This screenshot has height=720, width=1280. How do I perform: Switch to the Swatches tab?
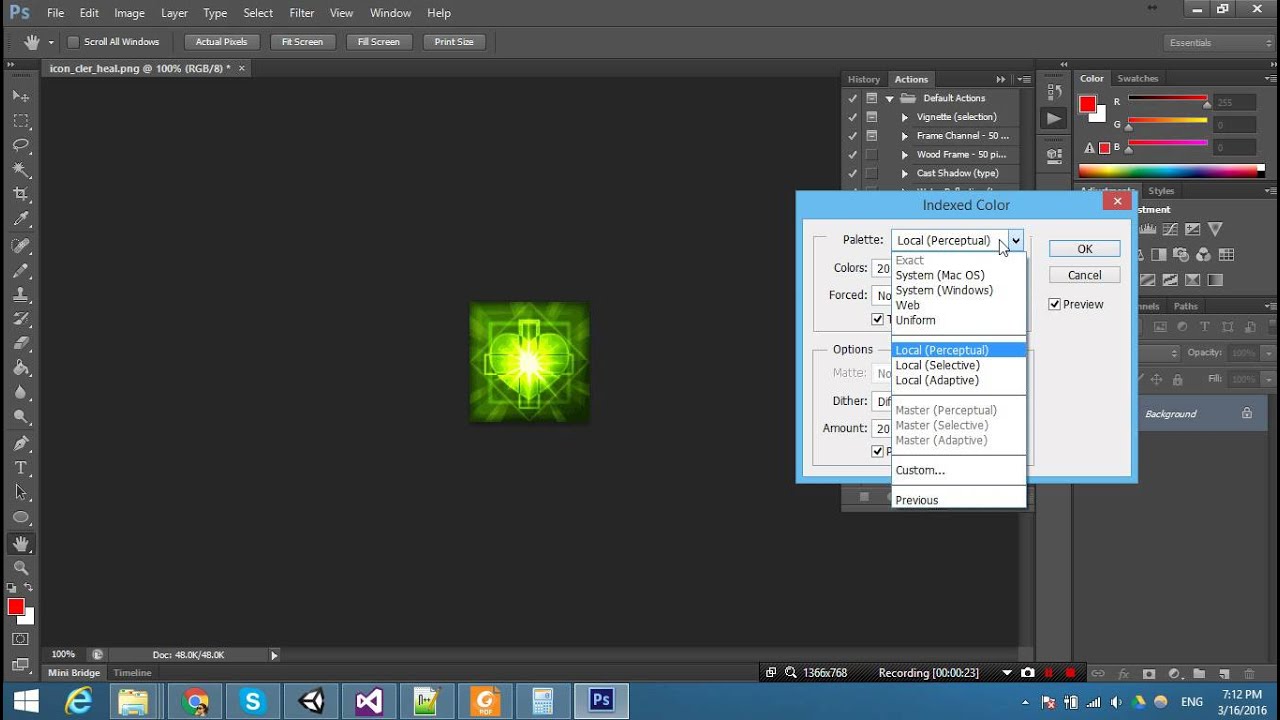tap(1138, 78)
